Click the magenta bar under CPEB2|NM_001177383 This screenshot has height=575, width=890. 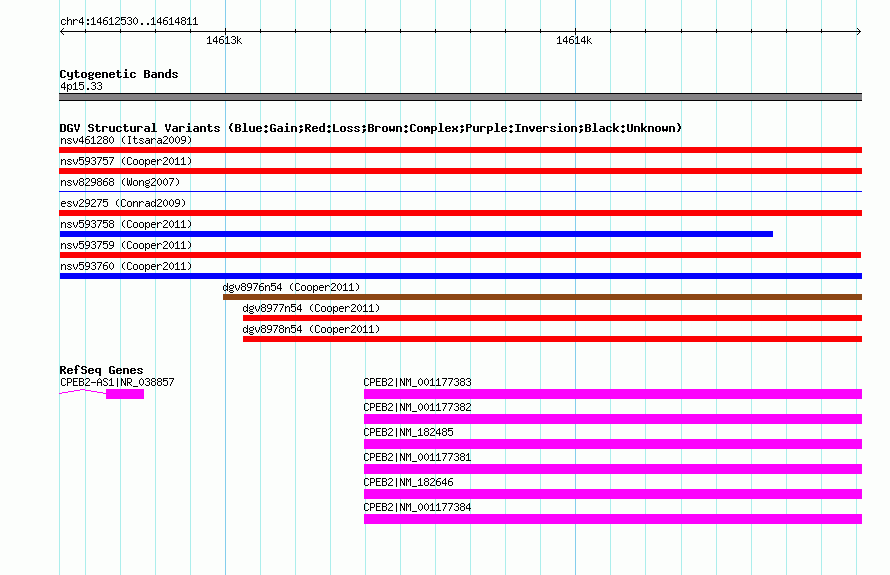pyautogui.click(x=612, y=394)
